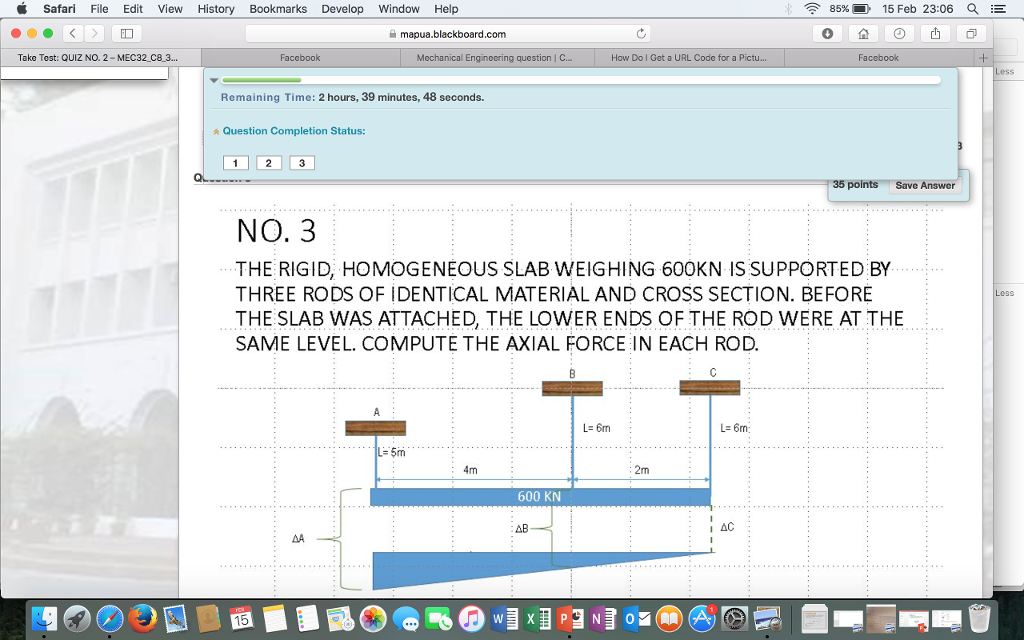Click the mapua.blackboard.com address bar

(452, 34)
